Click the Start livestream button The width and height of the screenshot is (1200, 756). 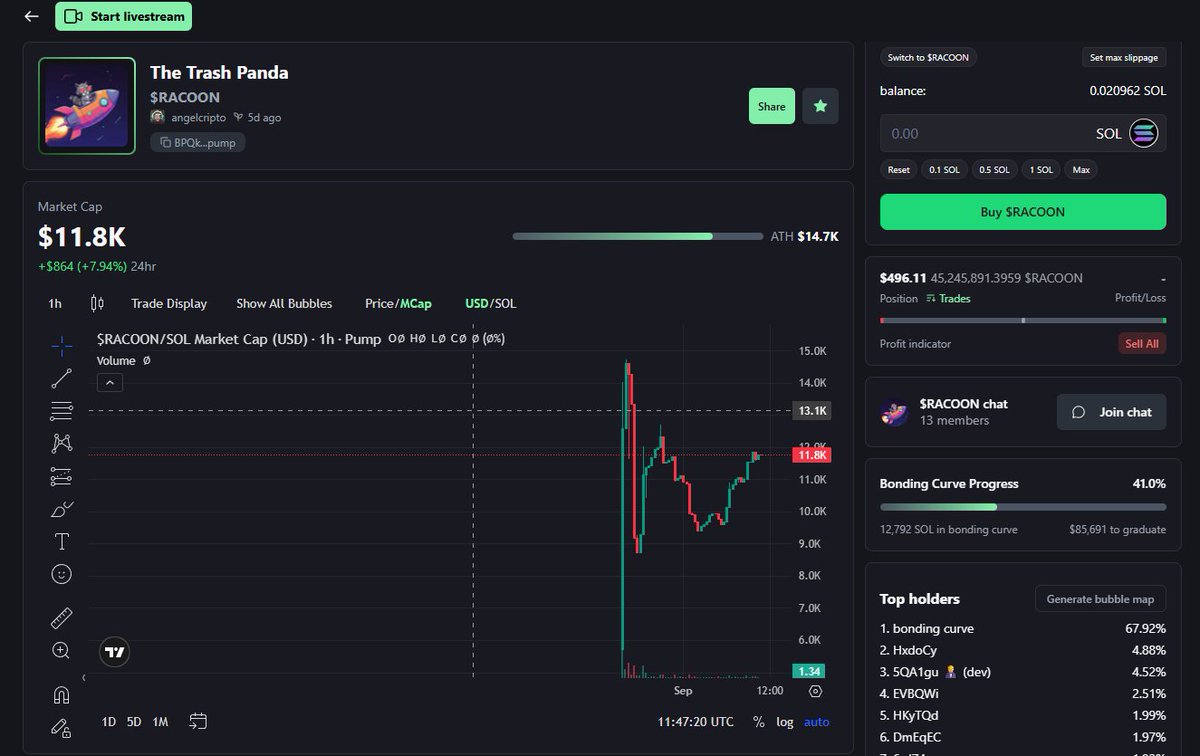pos(123,16)
